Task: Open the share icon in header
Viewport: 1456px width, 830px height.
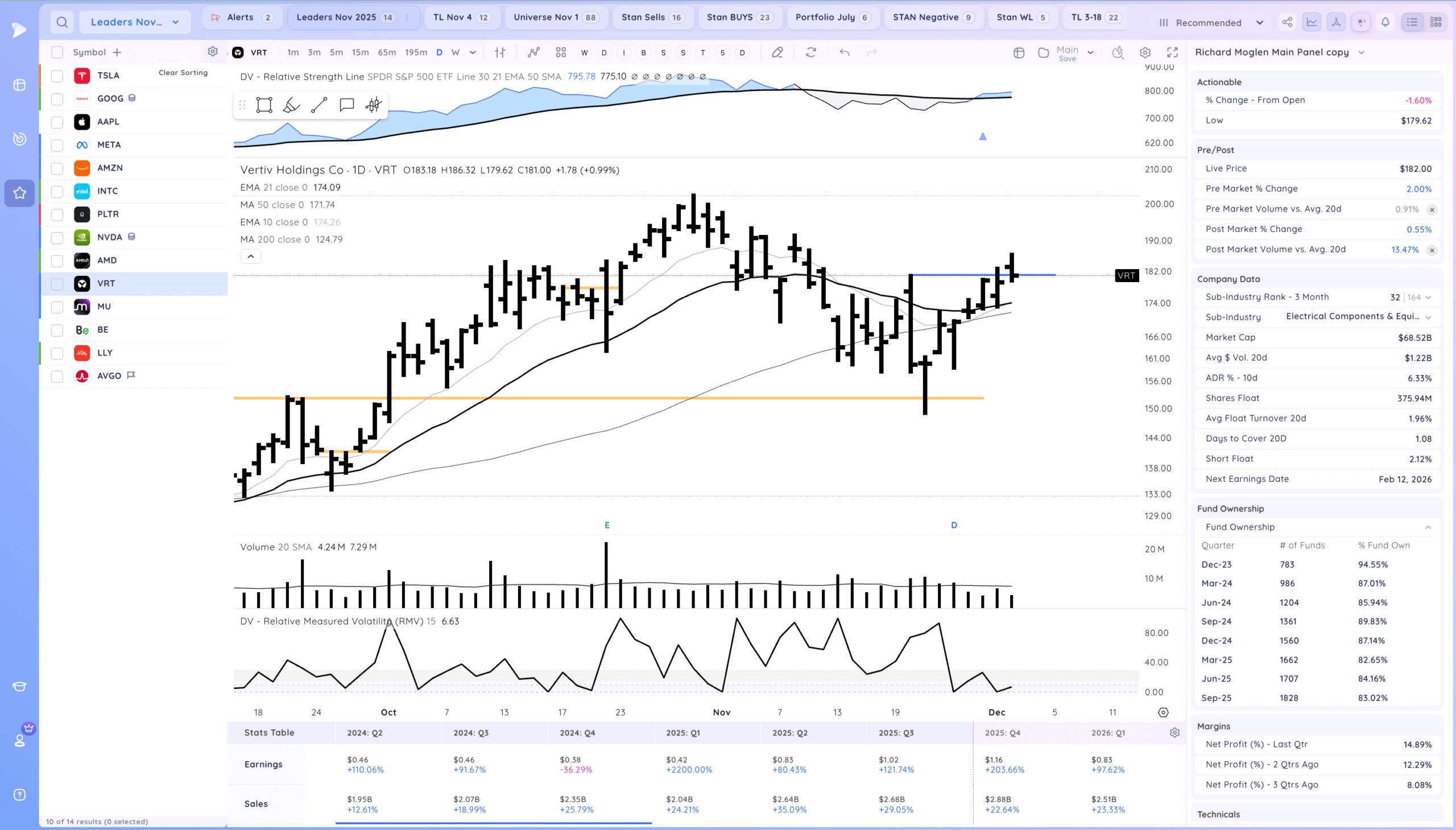Action: point(1287,22)
